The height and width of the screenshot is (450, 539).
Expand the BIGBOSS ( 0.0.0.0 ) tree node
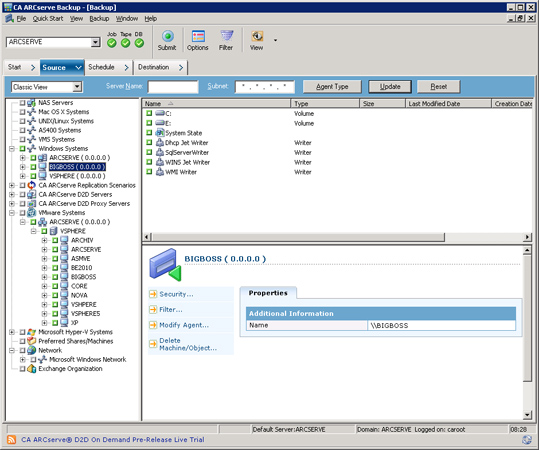tap(22, 167)
